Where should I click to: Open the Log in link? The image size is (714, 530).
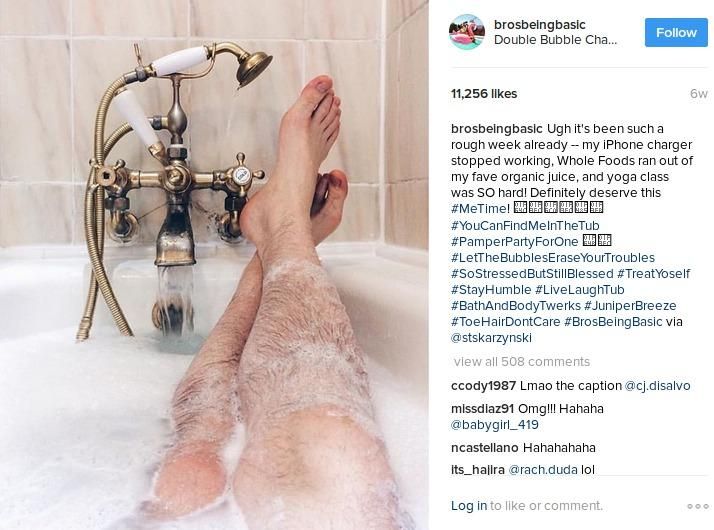pyautogui.click(x=469, y=506)
